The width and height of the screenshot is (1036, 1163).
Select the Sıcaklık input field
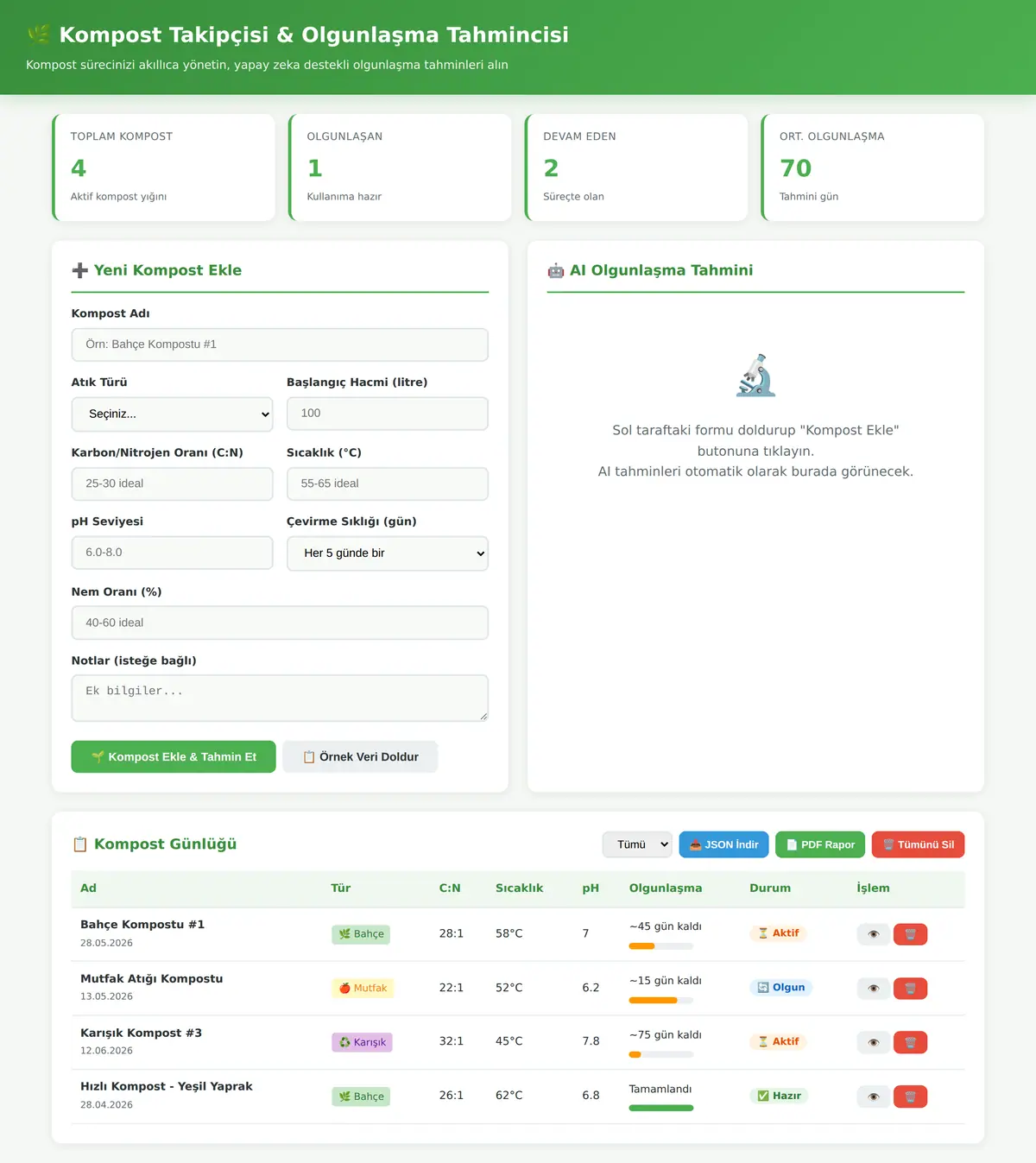point(388,484)
